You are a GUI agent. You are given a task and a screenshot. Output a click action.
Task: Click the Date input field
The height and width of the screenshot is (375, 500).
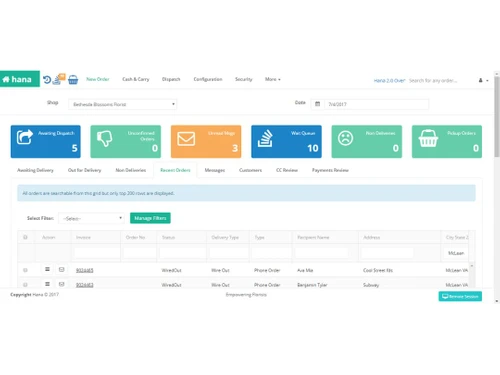coord(376,104)
